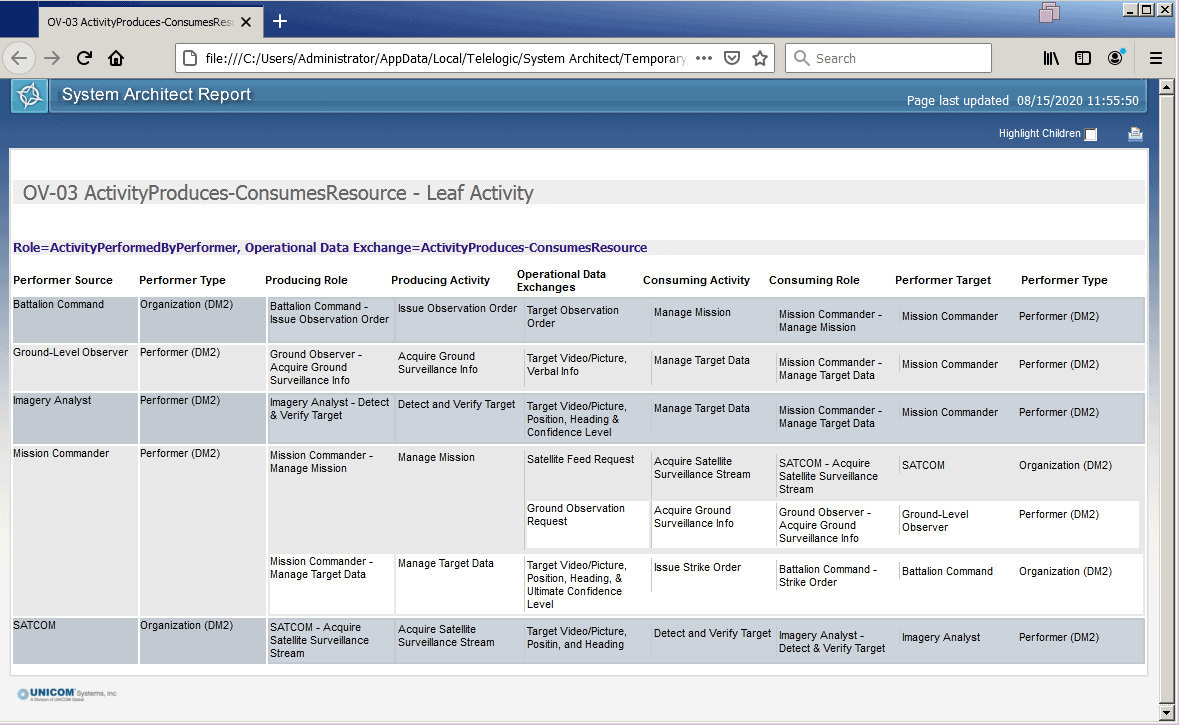Click the System Architect compass logo

[x=30, y=96]
